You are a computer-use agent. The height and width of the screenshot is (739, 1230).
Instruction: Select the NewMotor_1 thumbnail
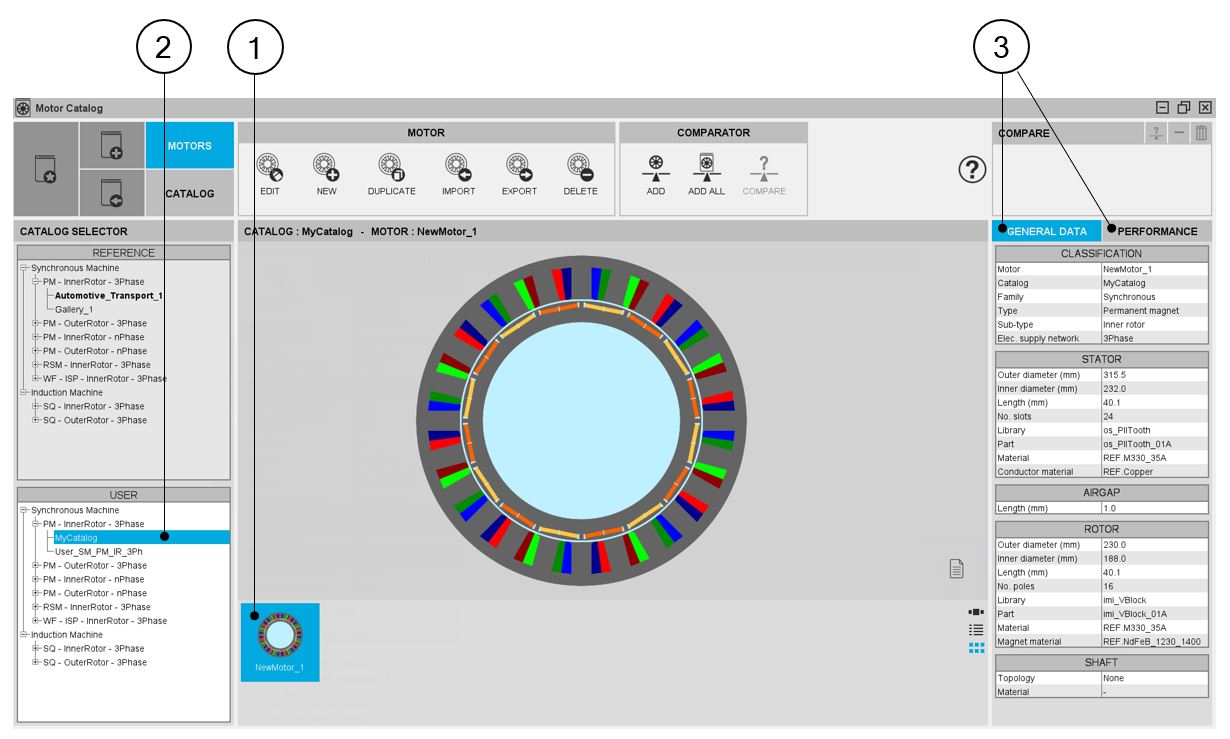tap(280, 641)
